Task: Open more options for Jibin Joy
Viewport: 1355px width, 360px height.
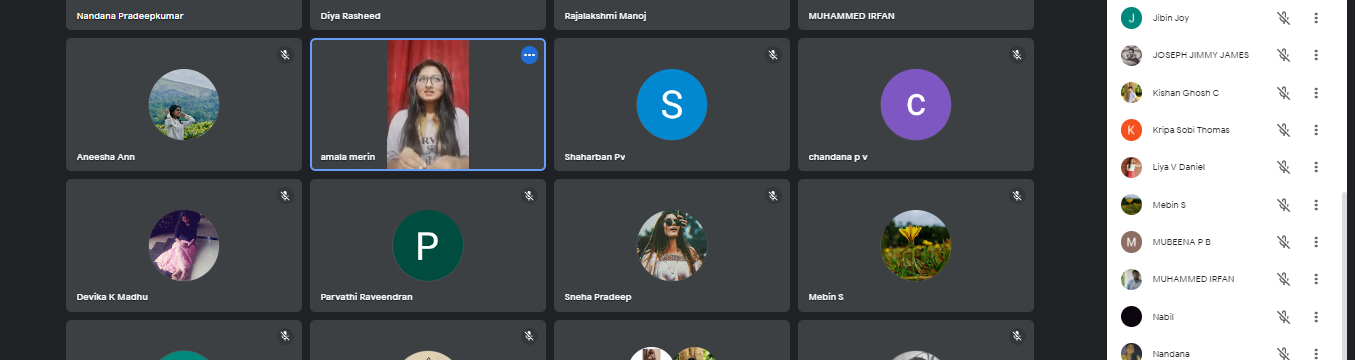Action: 1316,18
